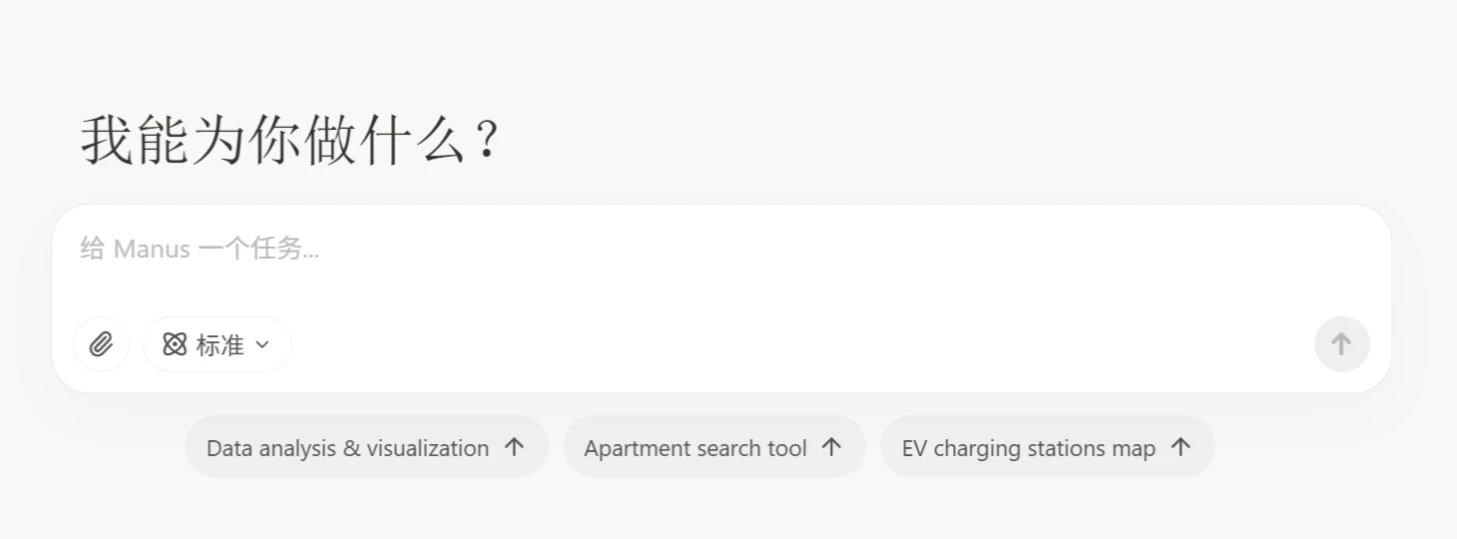The image size is (1457, 539).
Task: Click the atom icon beside 标准
Action: coord(175,345)
